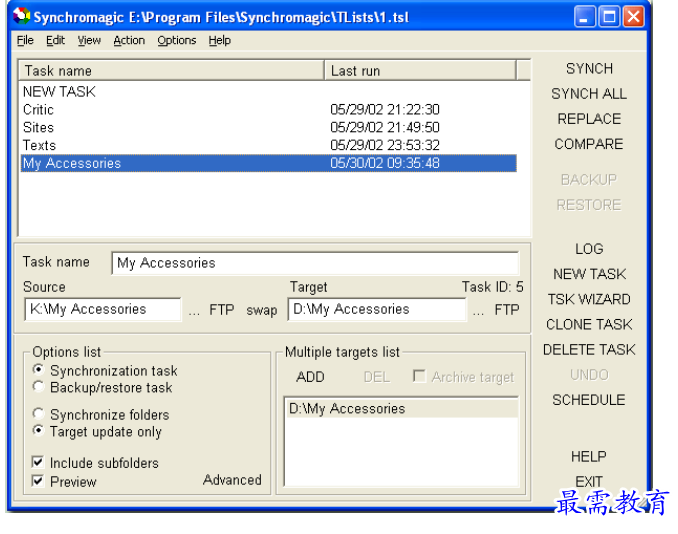Click ADD in Multiple targets list
The image size is (678, 534).
(x=310, y=377)
